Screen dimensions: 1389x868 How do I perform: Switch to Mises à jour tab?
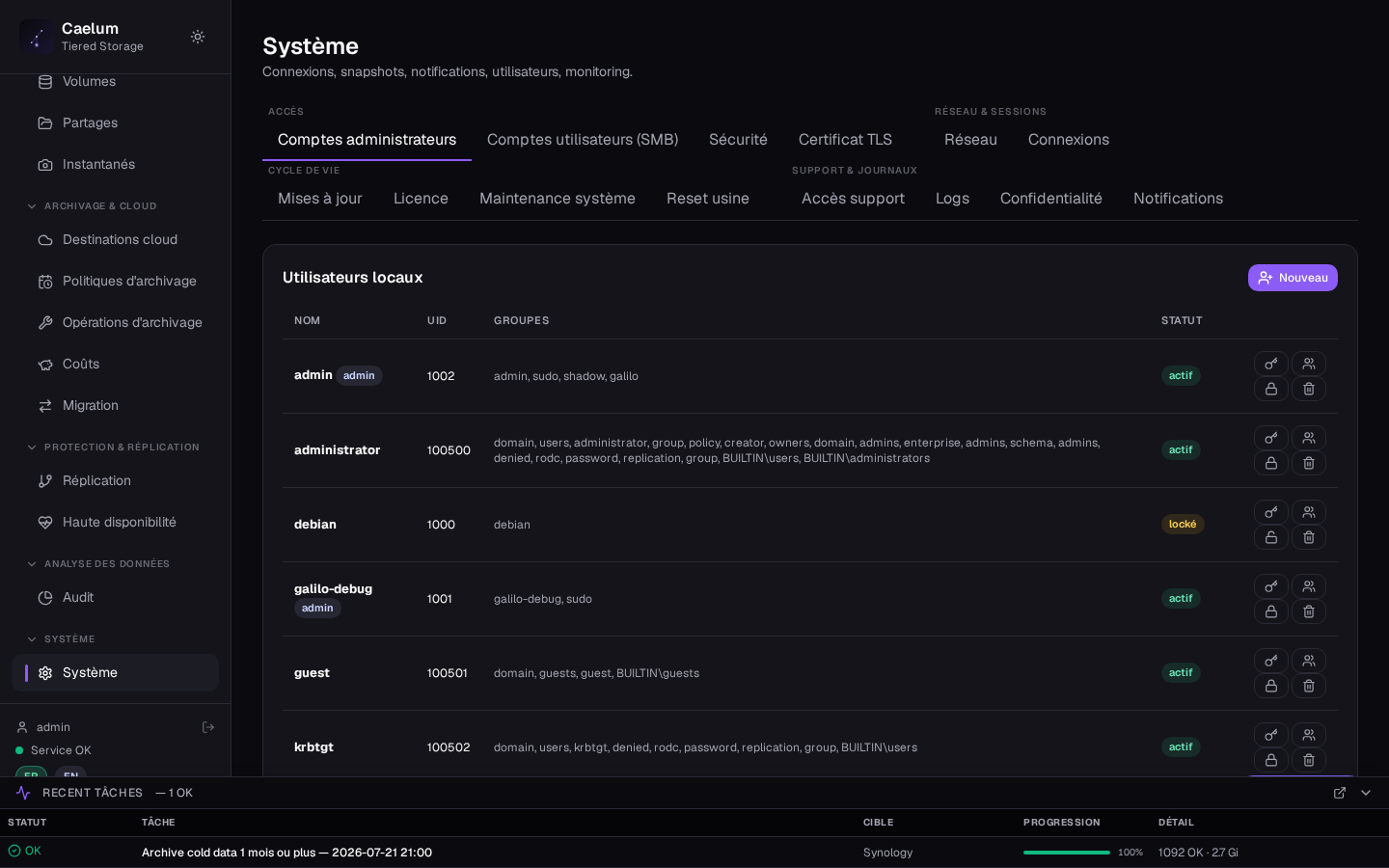coord(320,199)
